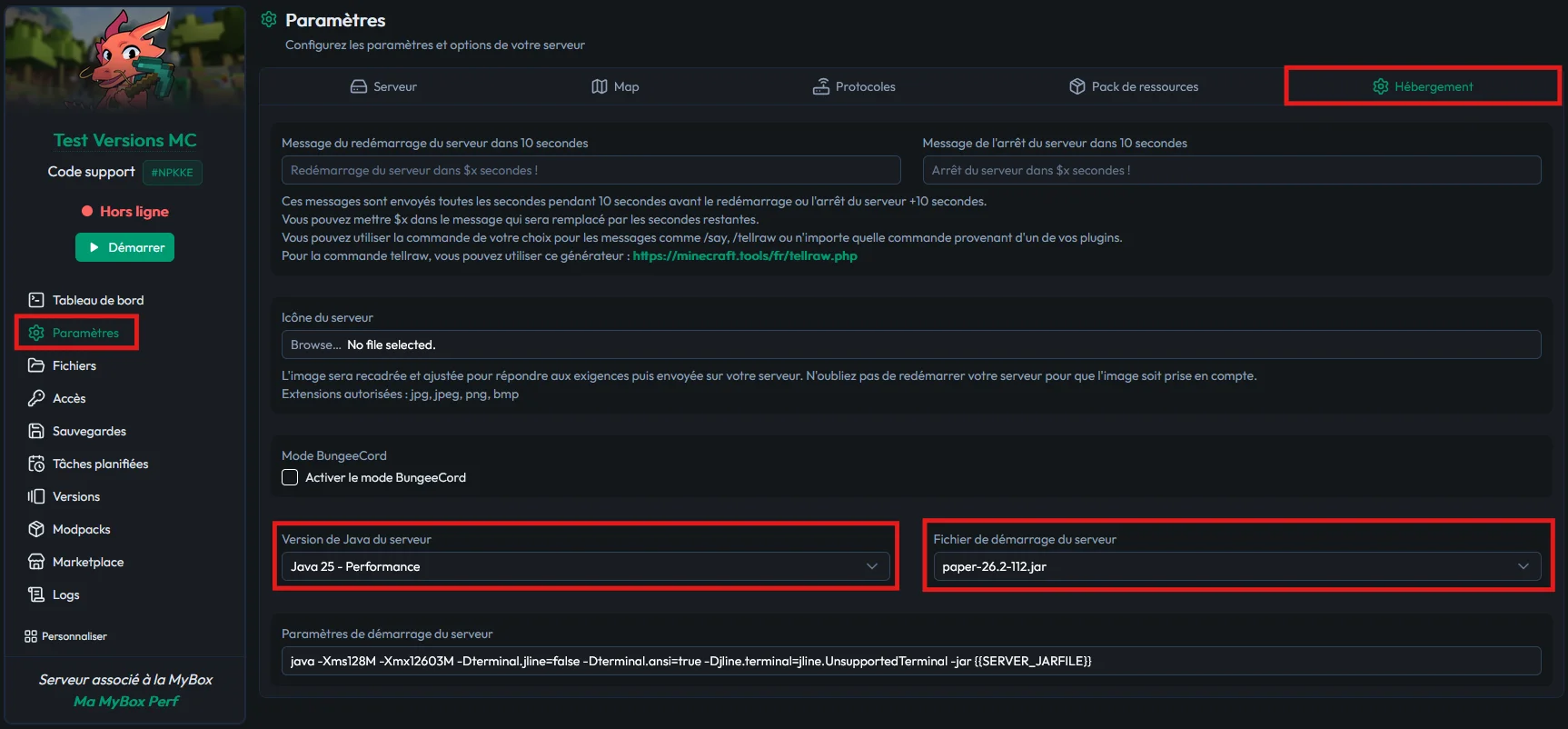Screen dimensions: 1568x729
Task: Click the Logs scroll icon
Action: [x=36, y=594]
